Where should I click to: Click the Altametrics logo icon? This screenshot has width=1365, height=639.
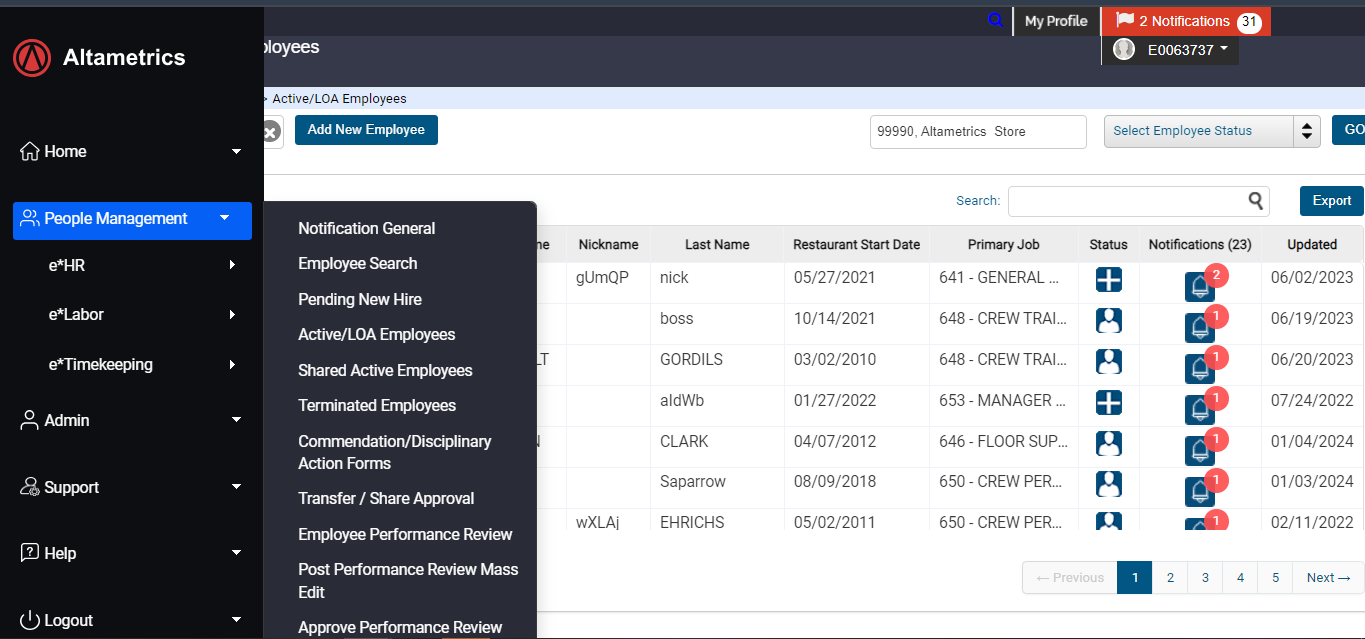click(x=32, y=58)
